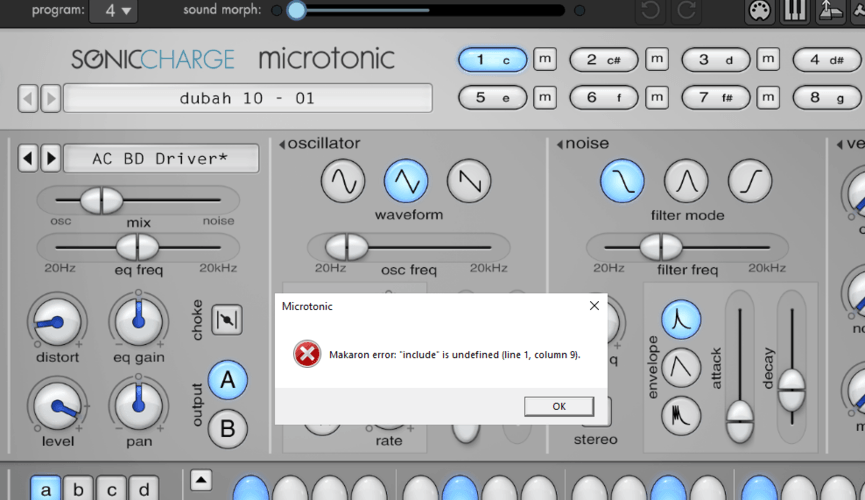
Task: Go to next preset next to dubah 10 - 01
Action: [x=51, y=99]
